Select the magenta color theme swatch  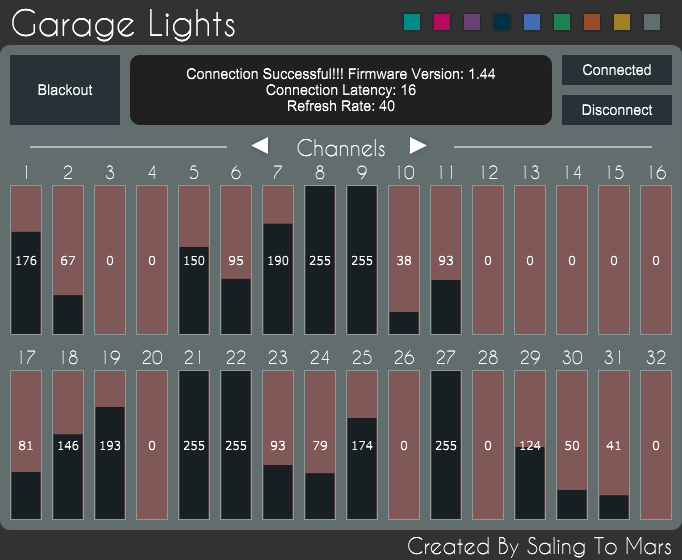[442, 22]
